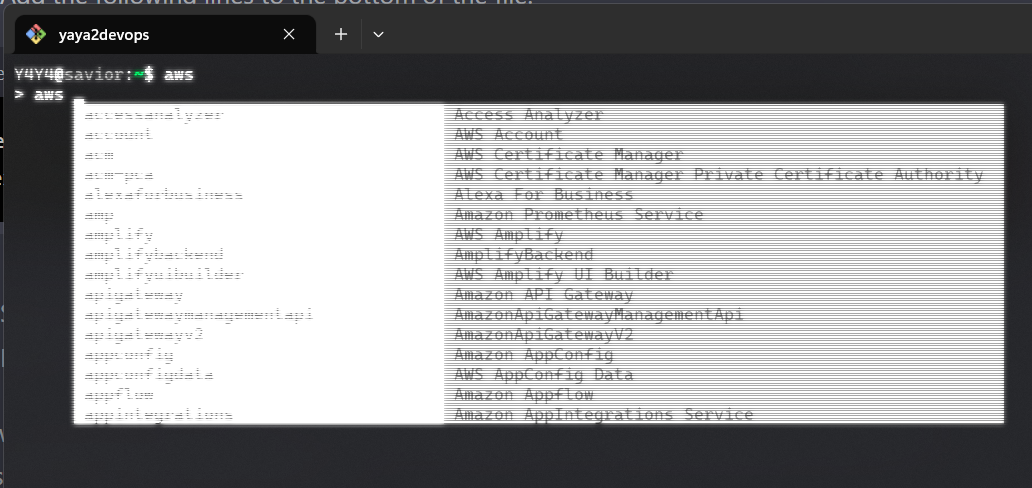This screenshot has height=488, width=1032.
Task: Select the Access Analyzer description
Action: 529,115
